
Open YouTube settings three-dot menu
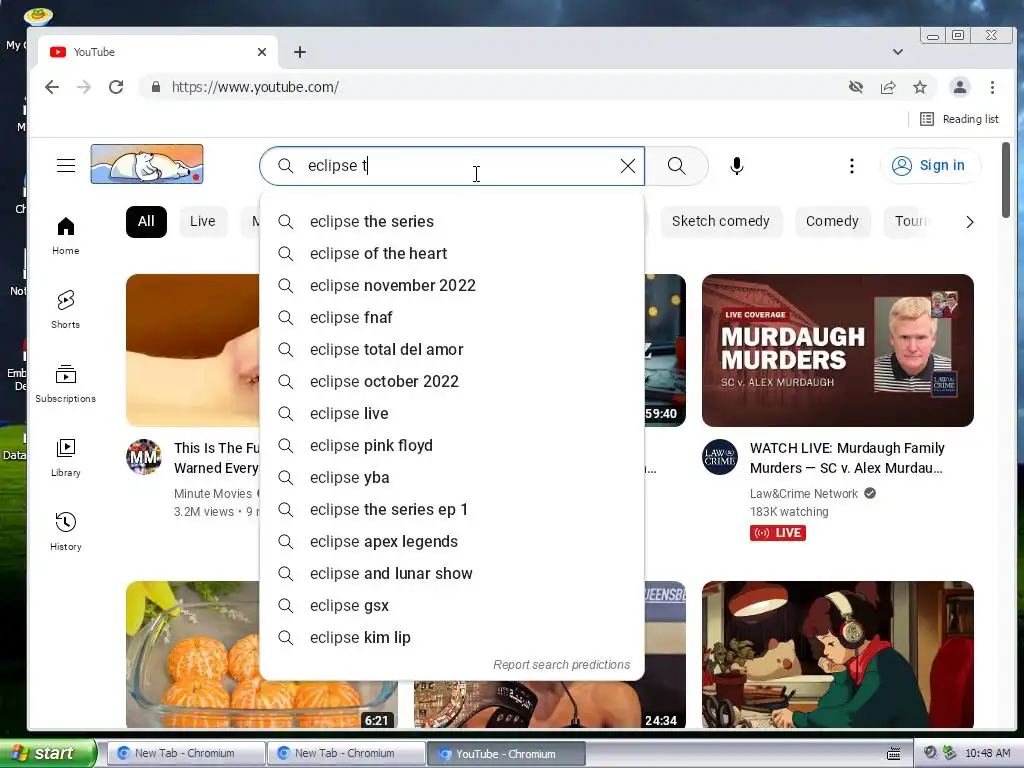(852, 166)
